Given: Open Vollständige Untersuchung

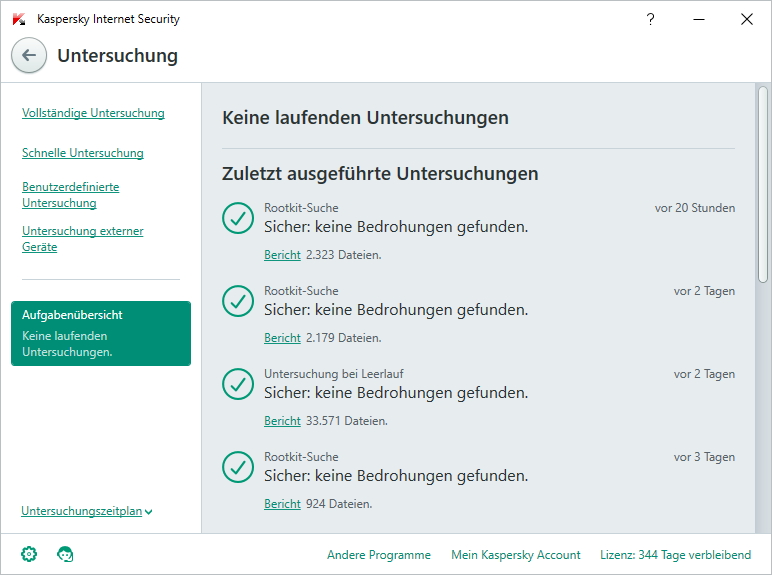Looking at the screenshot, I should (93, 113).
